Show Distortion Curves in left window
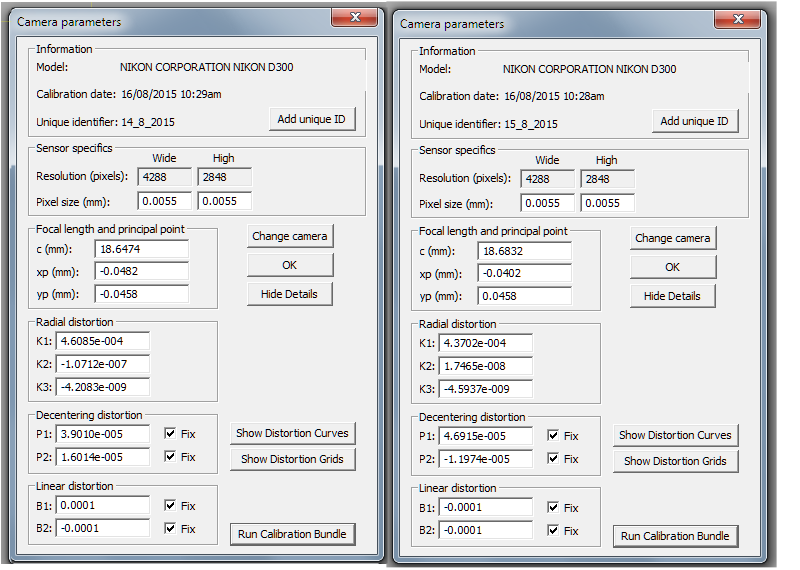The image size is (800, 570). [x=292, y=433]
